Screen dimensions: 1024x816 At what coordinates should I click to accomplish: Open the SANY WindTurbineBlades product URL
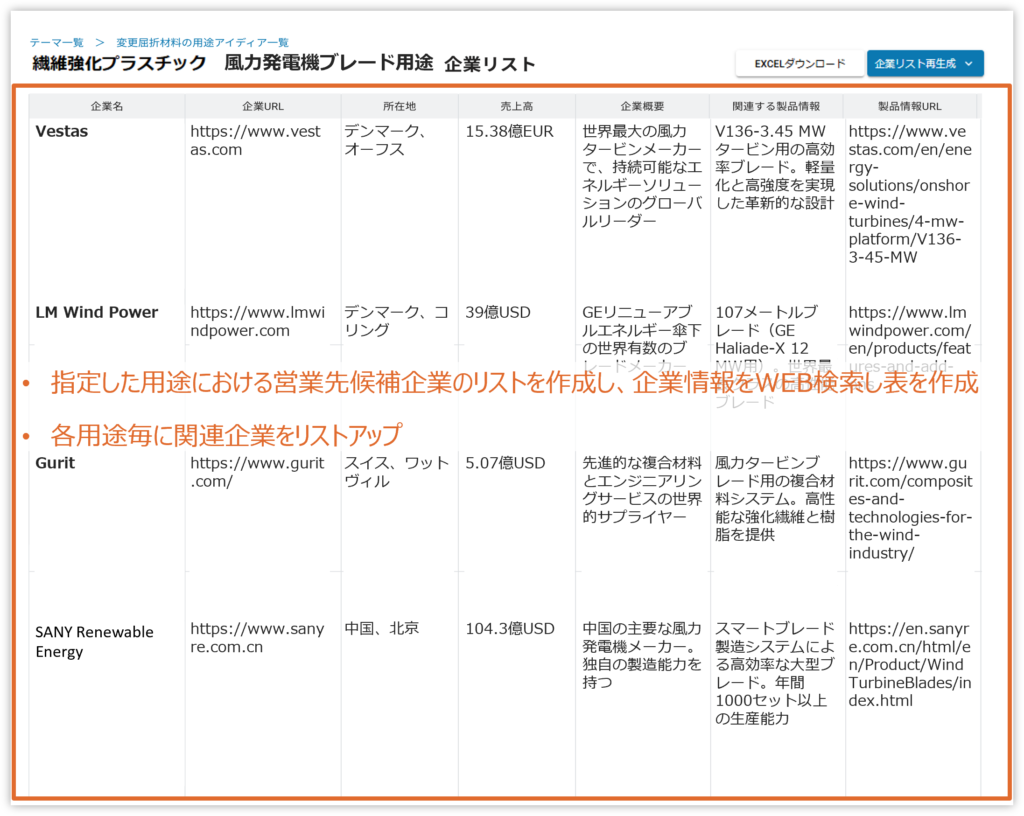tap(910, 665)
